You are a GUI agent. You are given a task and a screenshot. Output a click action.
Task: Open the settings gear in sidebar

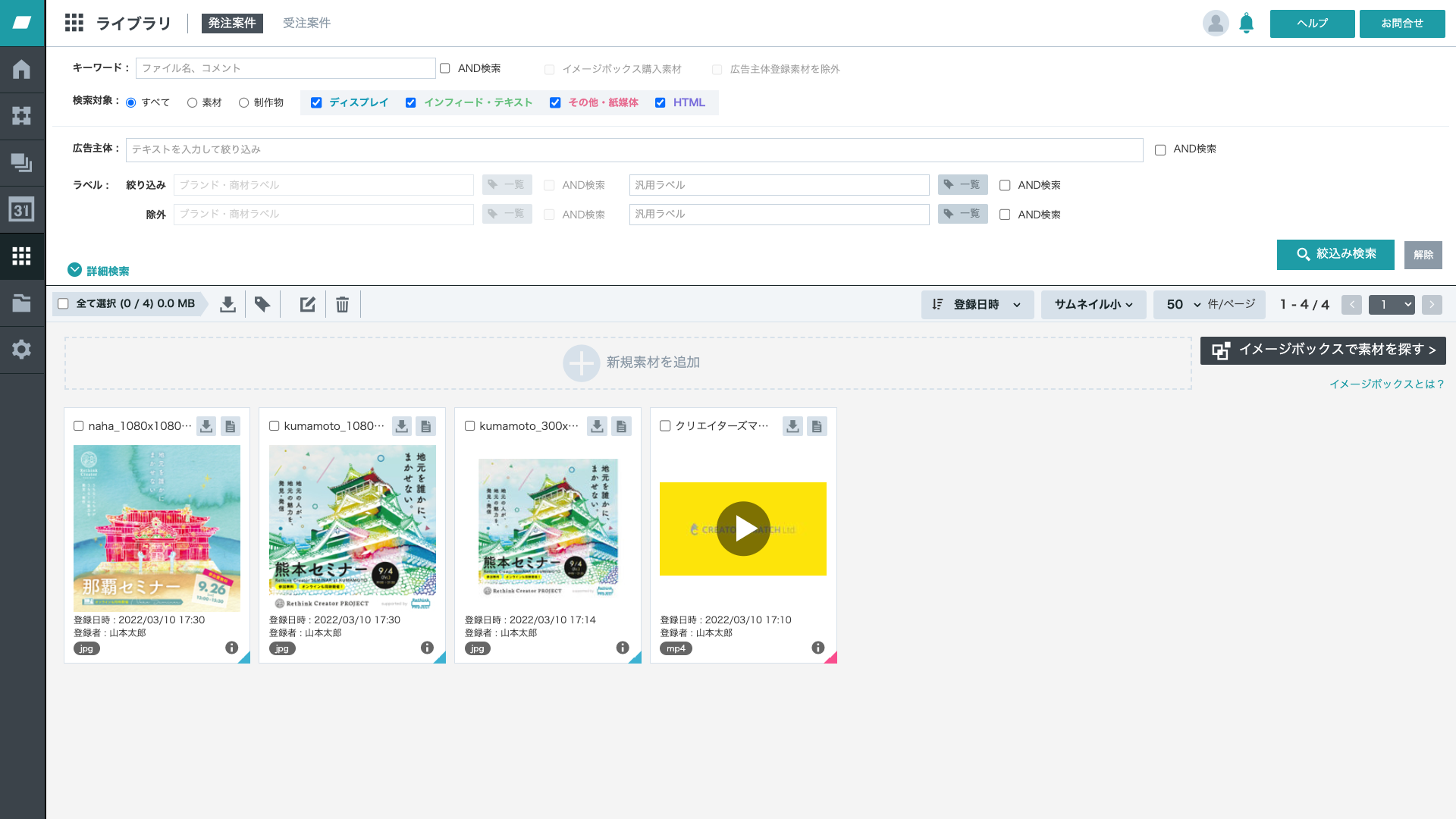click(x=21, y=350)
